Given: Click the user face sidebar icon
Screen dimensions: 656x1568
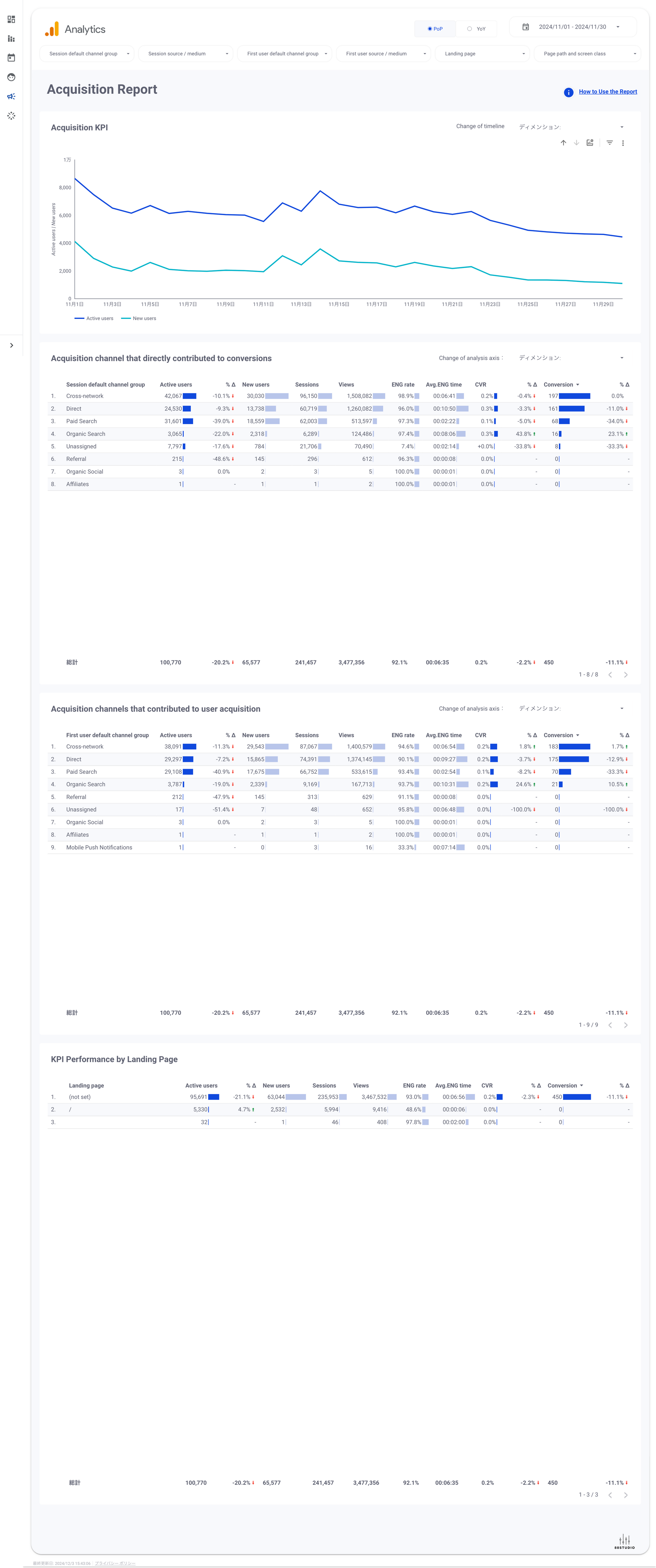Looking at the screenshot, I should 11,77.
